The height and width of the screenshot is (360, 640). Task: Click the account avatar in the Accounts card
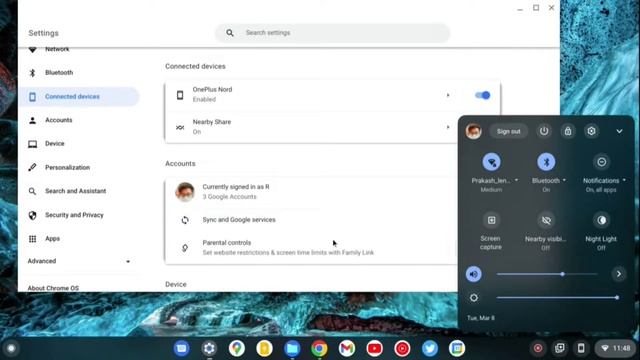tap(185, 192)
